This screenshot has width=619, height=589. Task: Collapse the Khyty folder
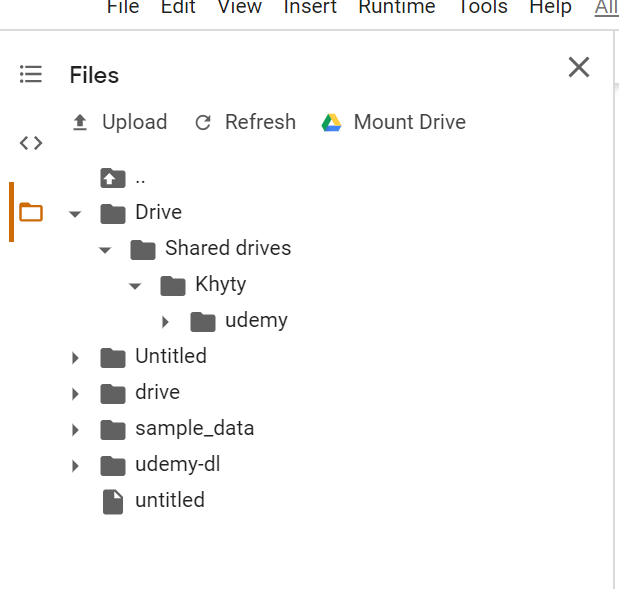pyautogui.click(x=135, y=285)
